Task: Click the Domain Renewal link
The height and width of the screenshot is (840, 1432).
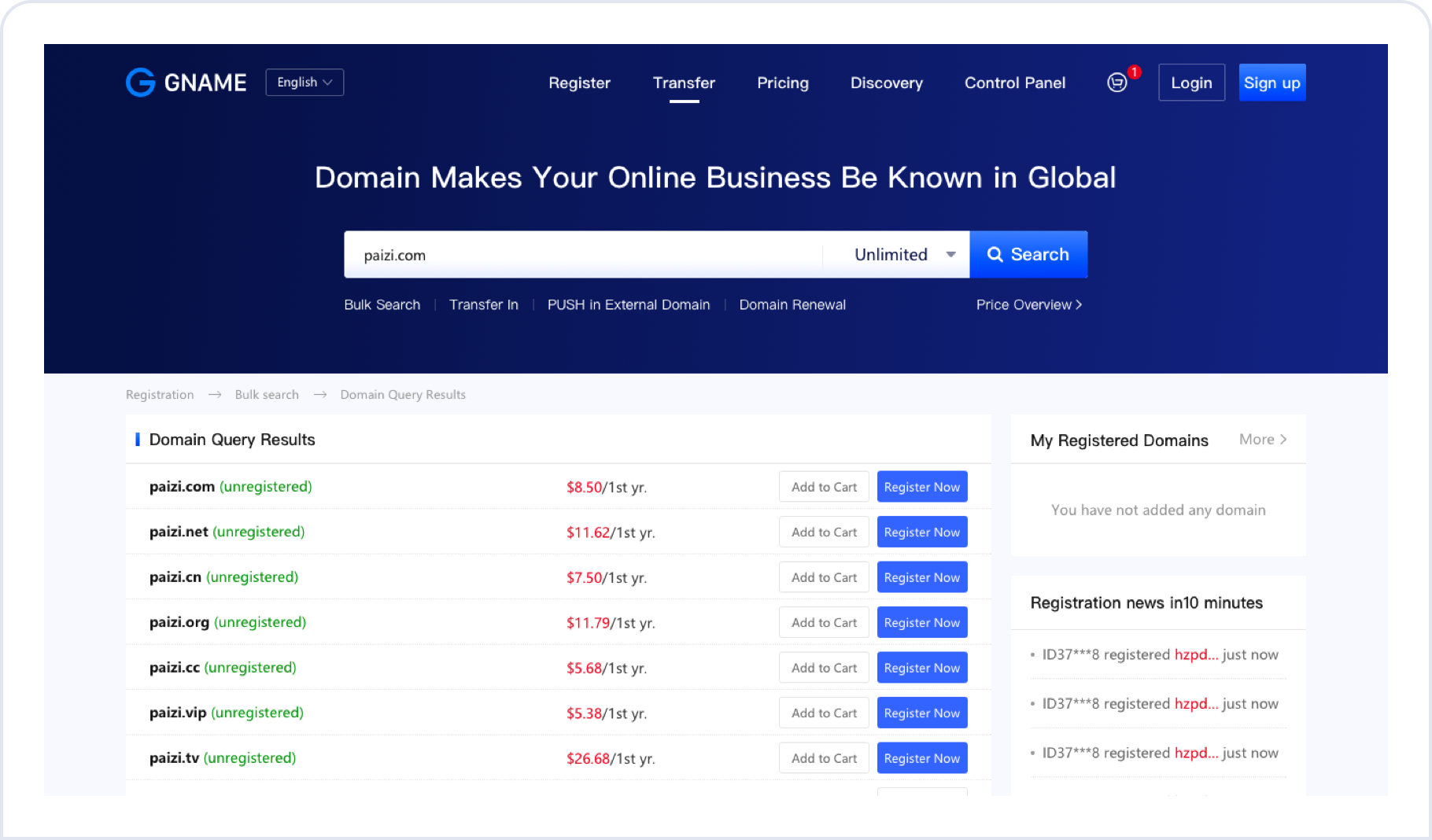Action: point(792,305)
